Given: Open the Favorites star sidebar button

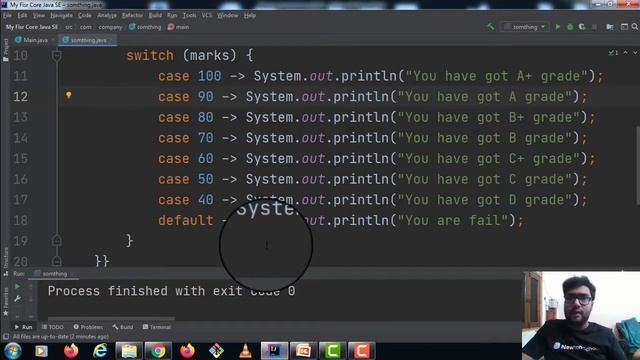Looking at the screenshot, I should click(x=5, y=302).
